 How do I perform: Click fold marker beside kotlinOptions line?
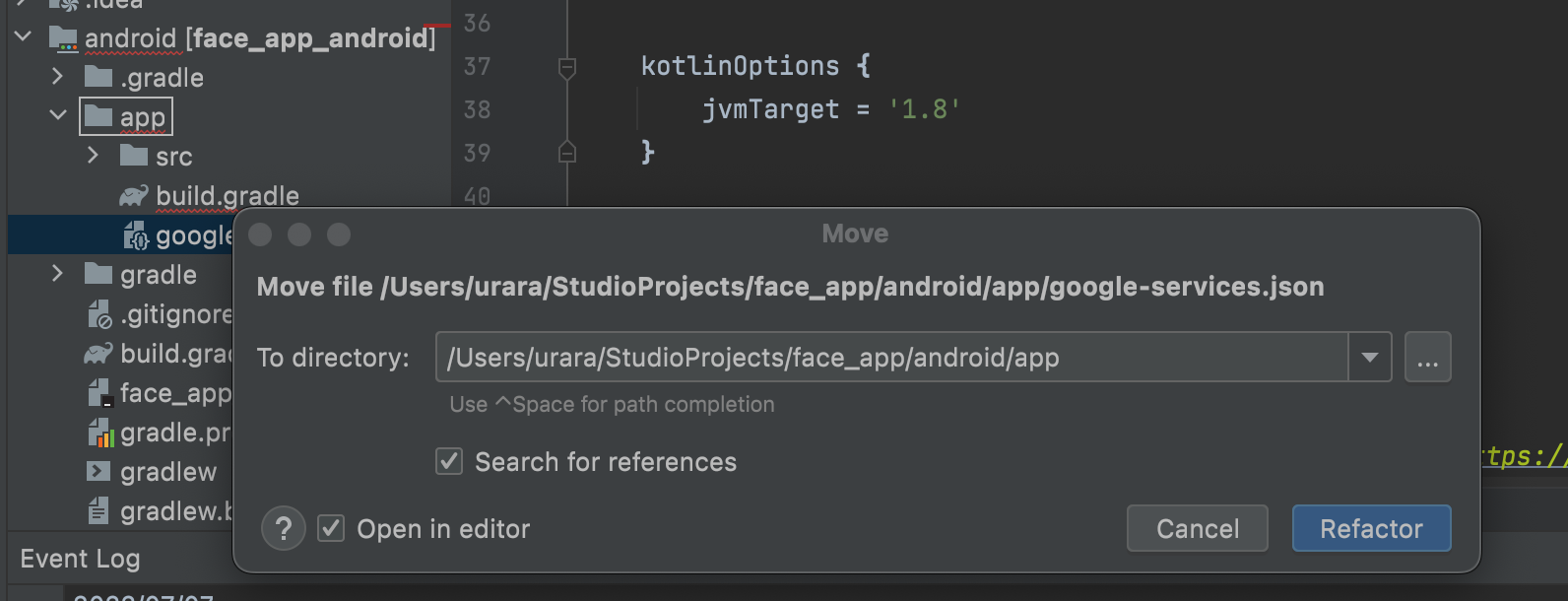(567, 67)
